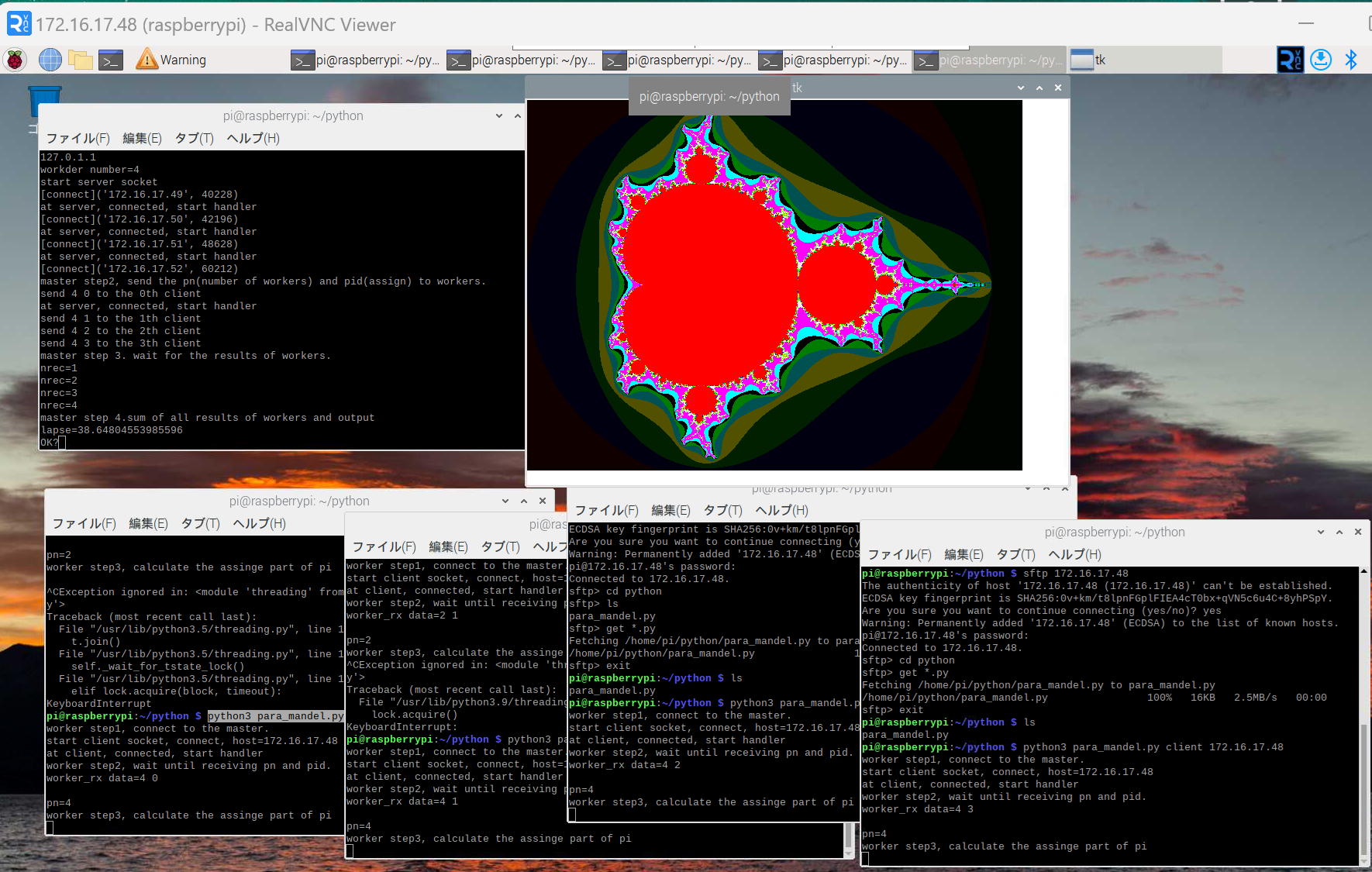
Task: Click the "worker_rx data=4 2" line
Action: (x=625, y=765)
